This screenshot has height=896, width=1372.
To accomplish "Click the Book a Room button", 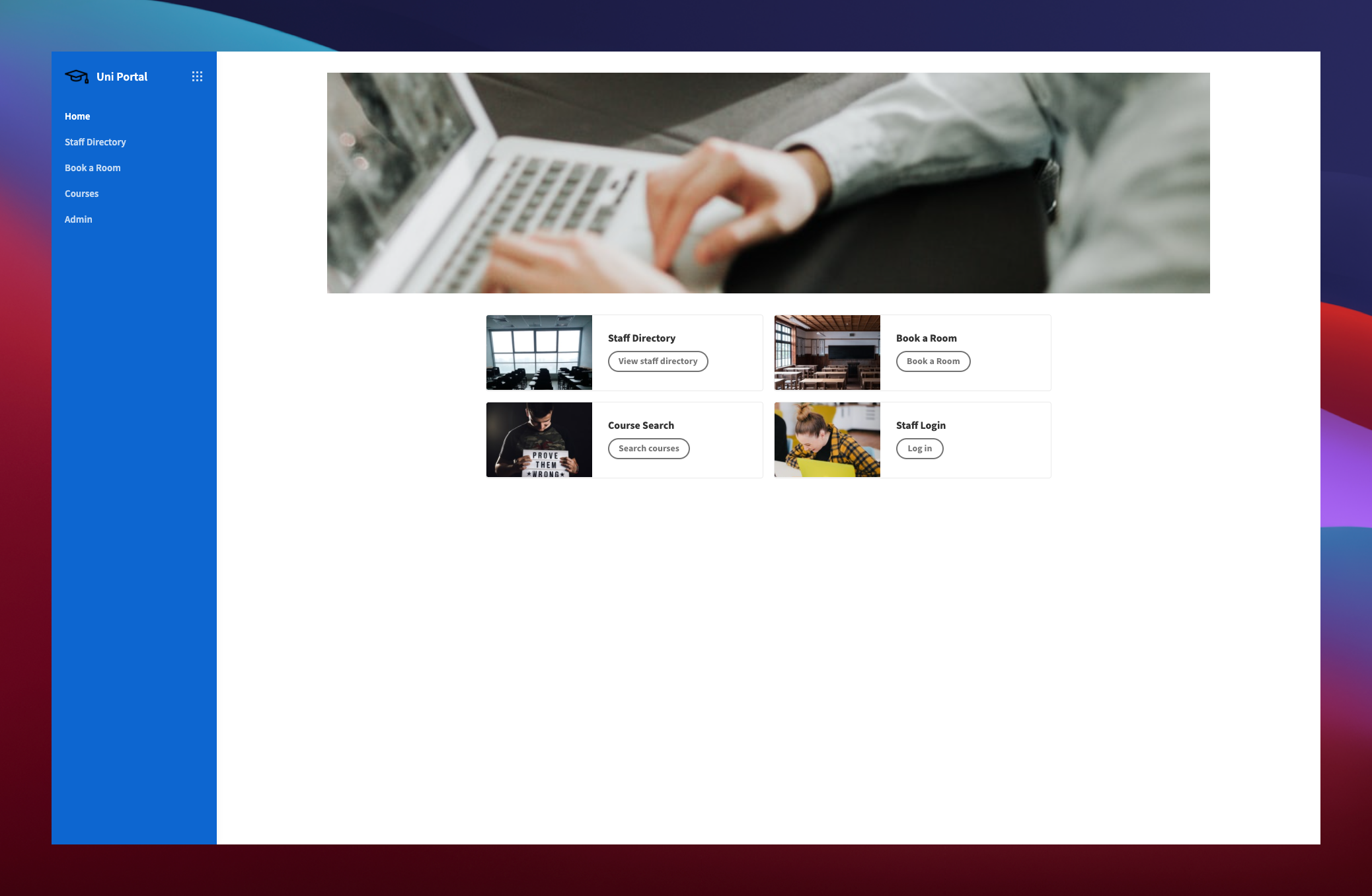I will tap(932, 361).
